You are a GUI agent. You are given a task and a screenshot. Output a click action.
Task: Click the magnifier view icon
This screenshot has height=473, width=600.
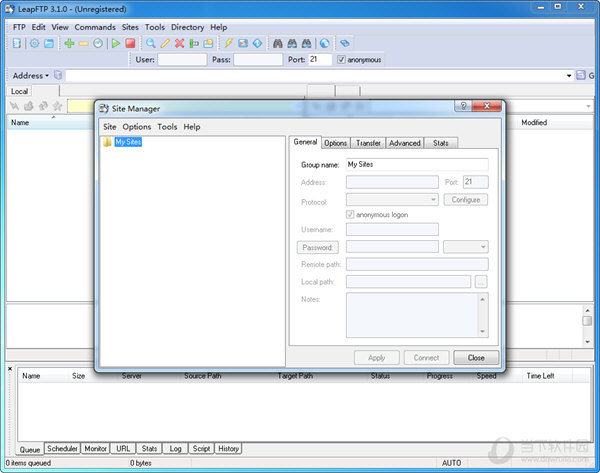150,43
